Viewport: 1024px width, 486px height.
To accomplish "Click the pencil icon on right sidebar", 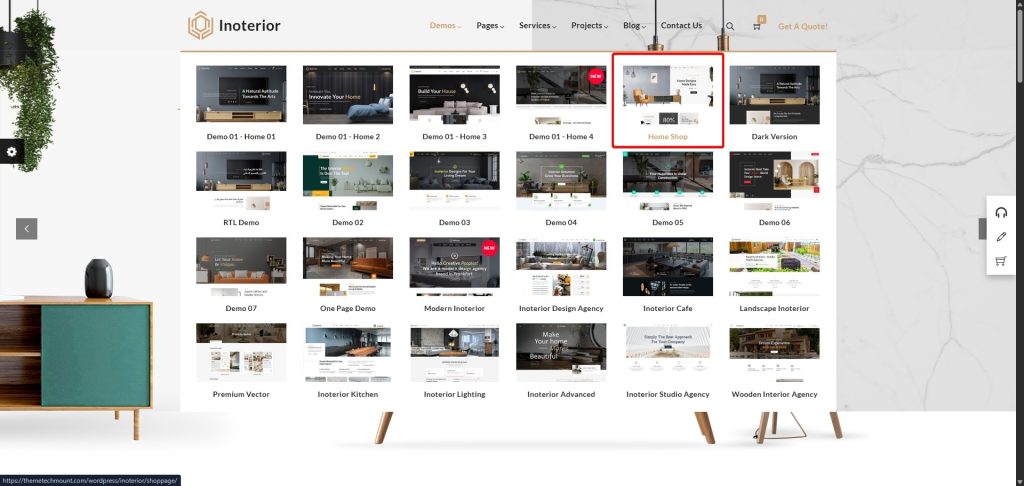I will [1001, 237].
